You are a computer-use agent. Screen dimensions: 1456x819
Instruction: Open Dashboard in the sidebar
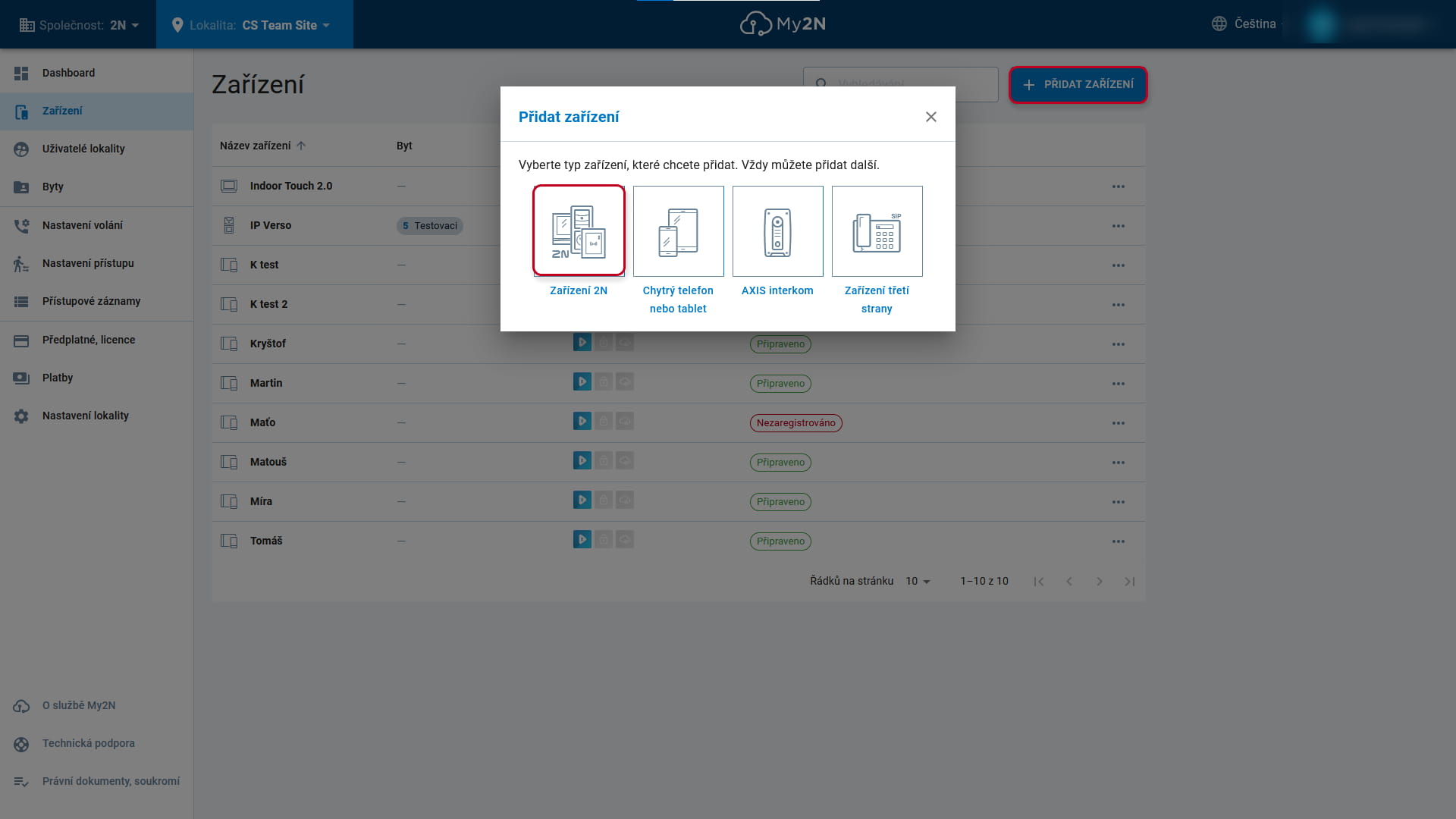tap(96, 73)
